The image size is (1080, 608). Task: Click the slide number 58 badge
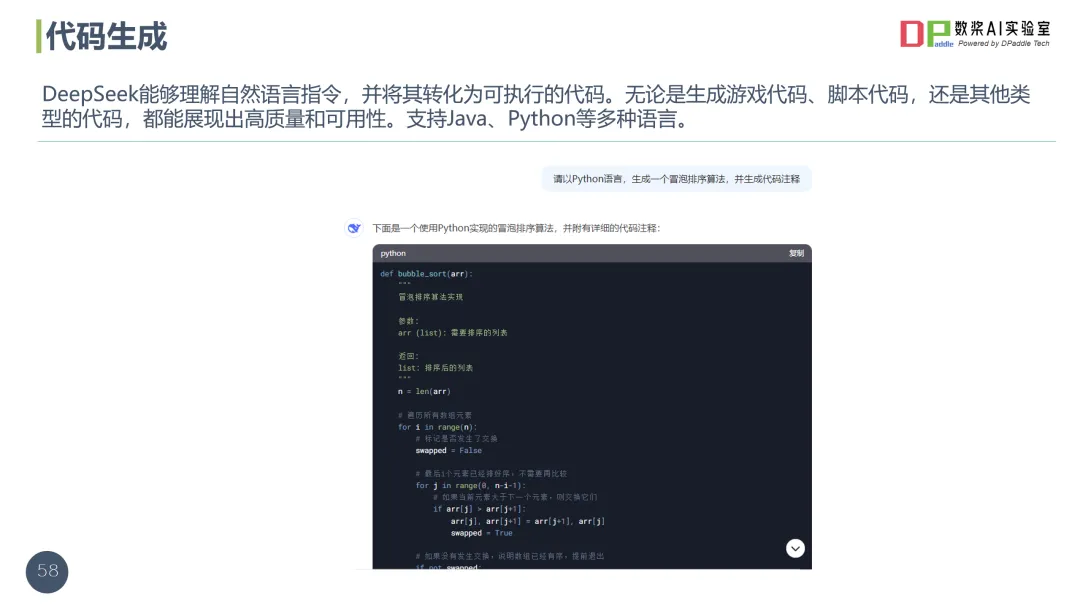47,572
